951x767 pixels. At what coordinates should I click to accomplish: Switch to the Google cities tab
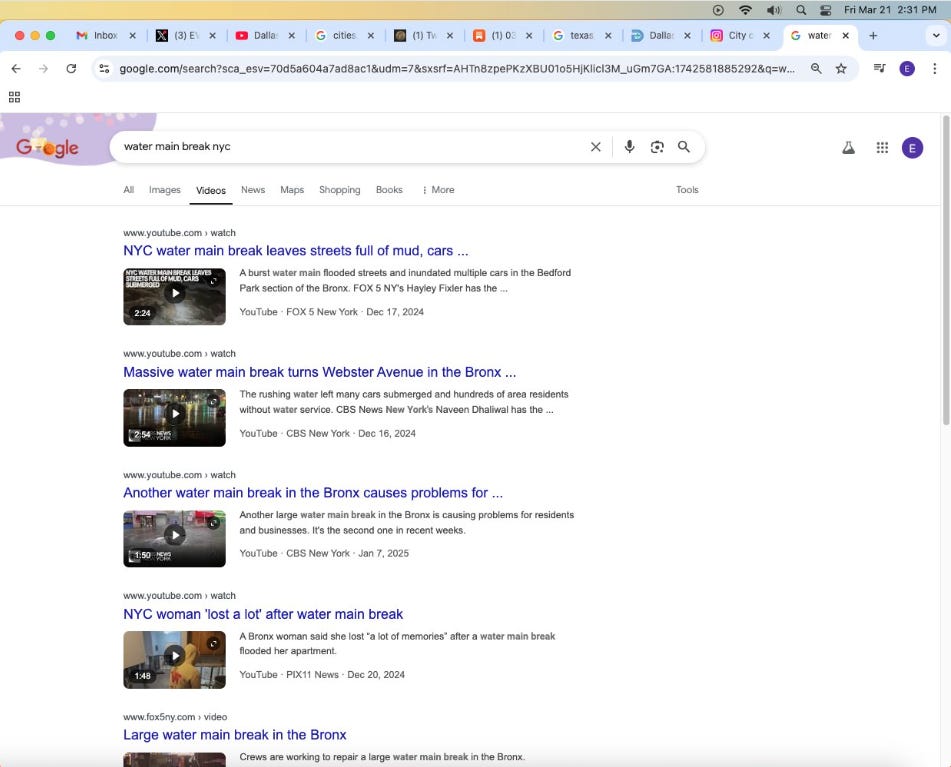(x=344, y=36)
